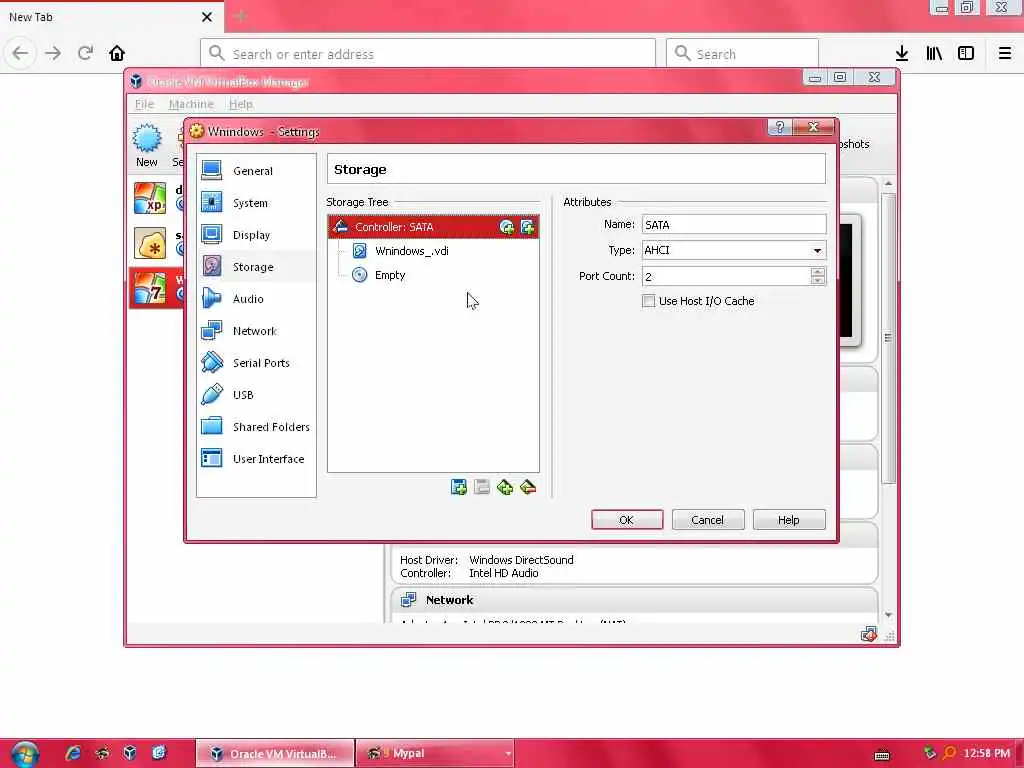
Task: Add hard disk to SATA controller
Action: [x=527, y=227]
